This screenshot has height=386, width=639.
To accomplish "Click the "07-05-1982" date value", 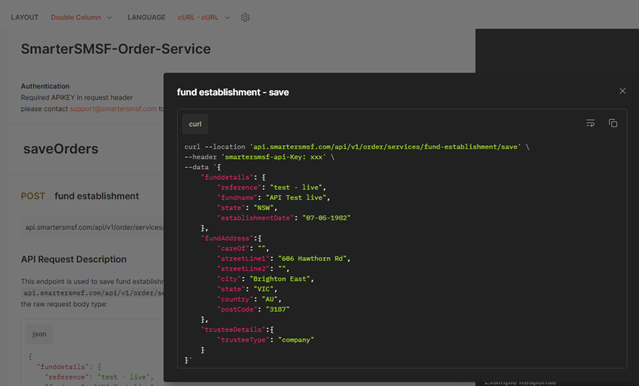I will [x=326, y=218].
